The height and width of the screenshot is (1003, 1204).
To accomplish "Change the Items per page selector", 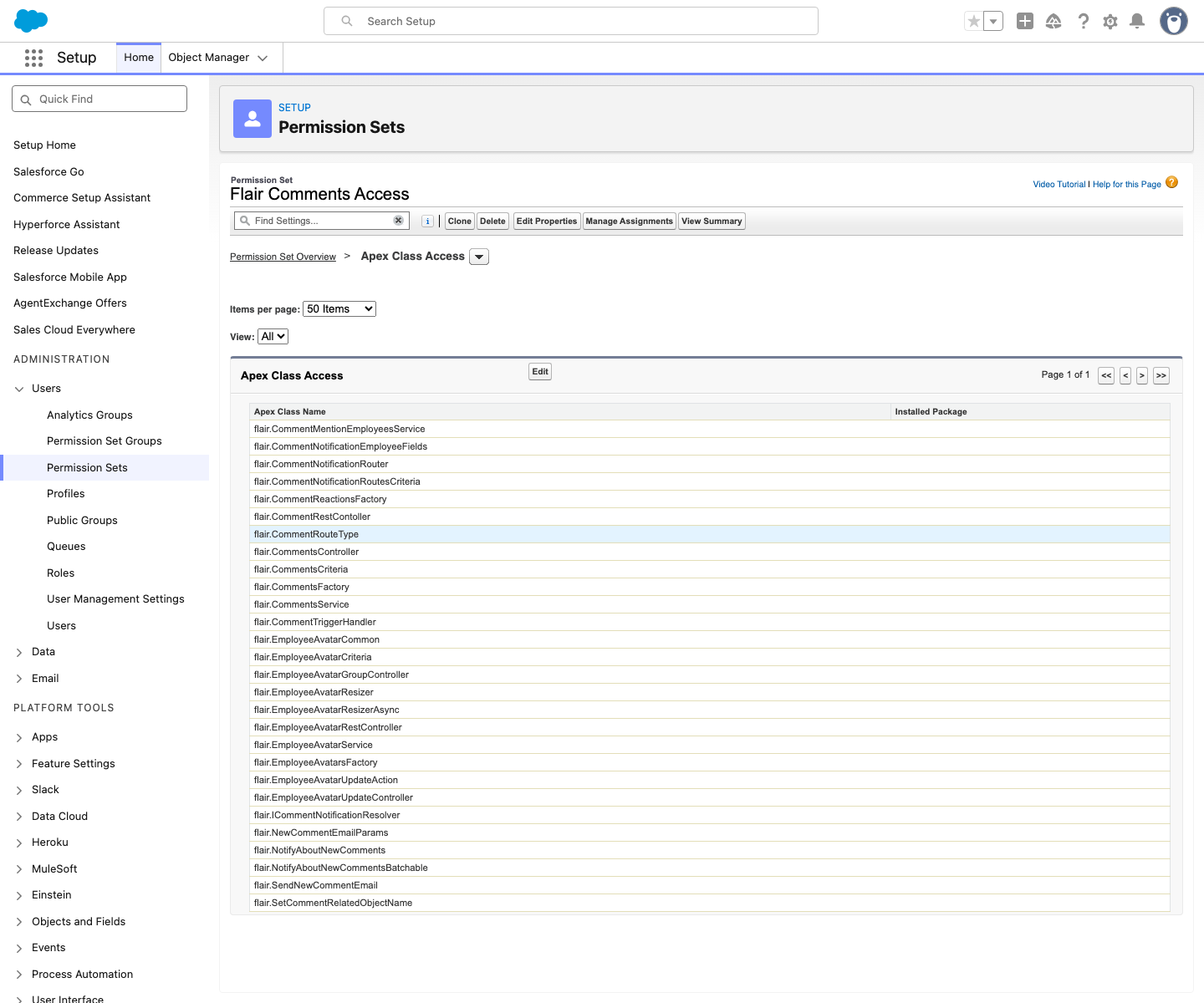I will (x=339, y=308).
